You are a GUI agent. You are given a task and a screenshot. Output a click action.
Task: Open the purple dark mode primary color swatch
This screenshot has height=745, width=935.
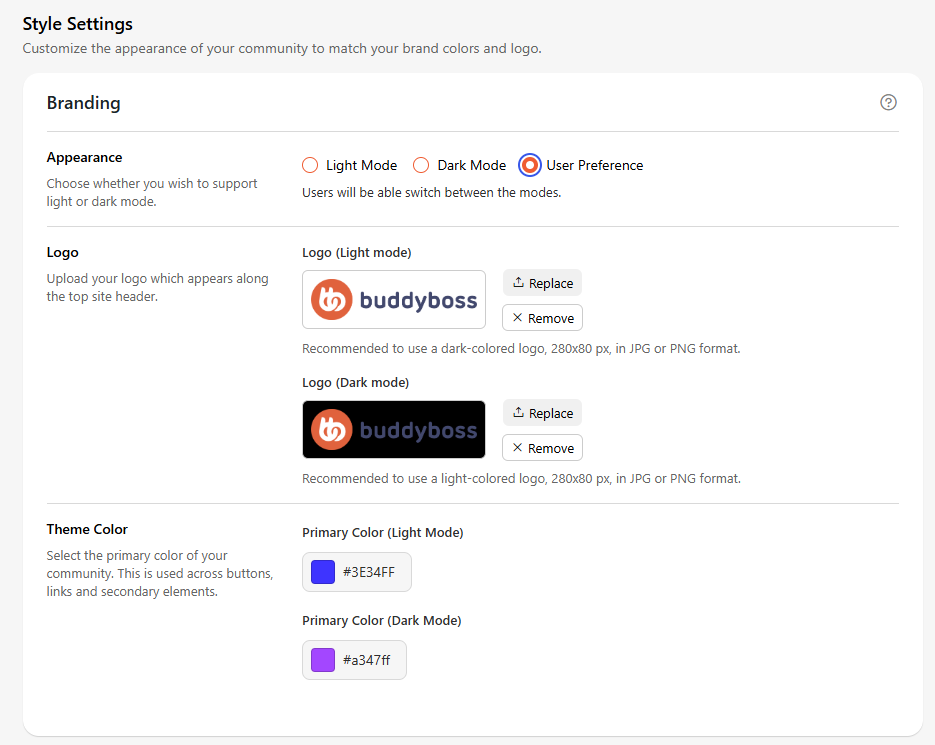323,660
